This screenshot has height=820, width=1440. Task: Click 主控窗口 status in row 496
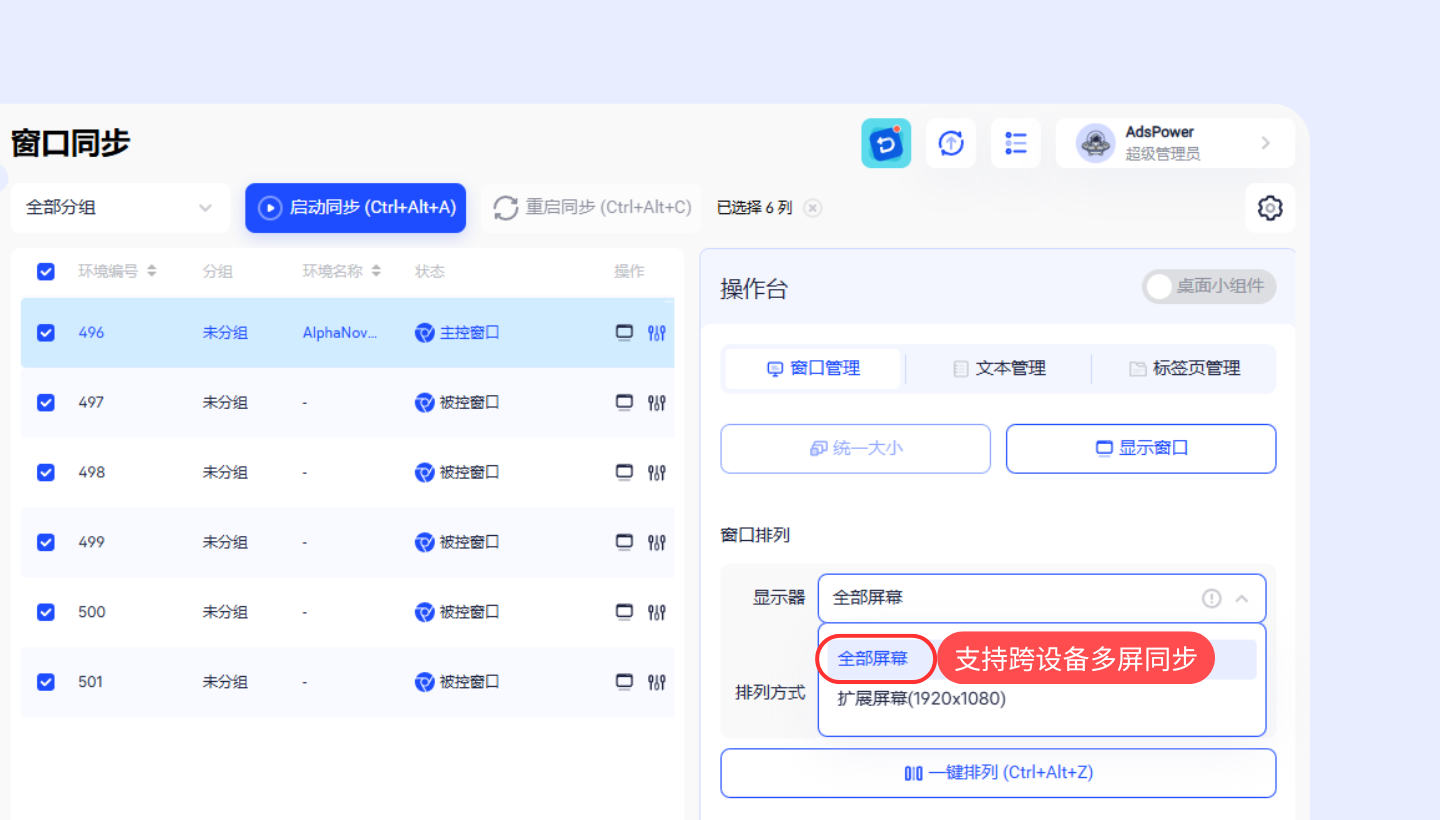tap(469, 333)
